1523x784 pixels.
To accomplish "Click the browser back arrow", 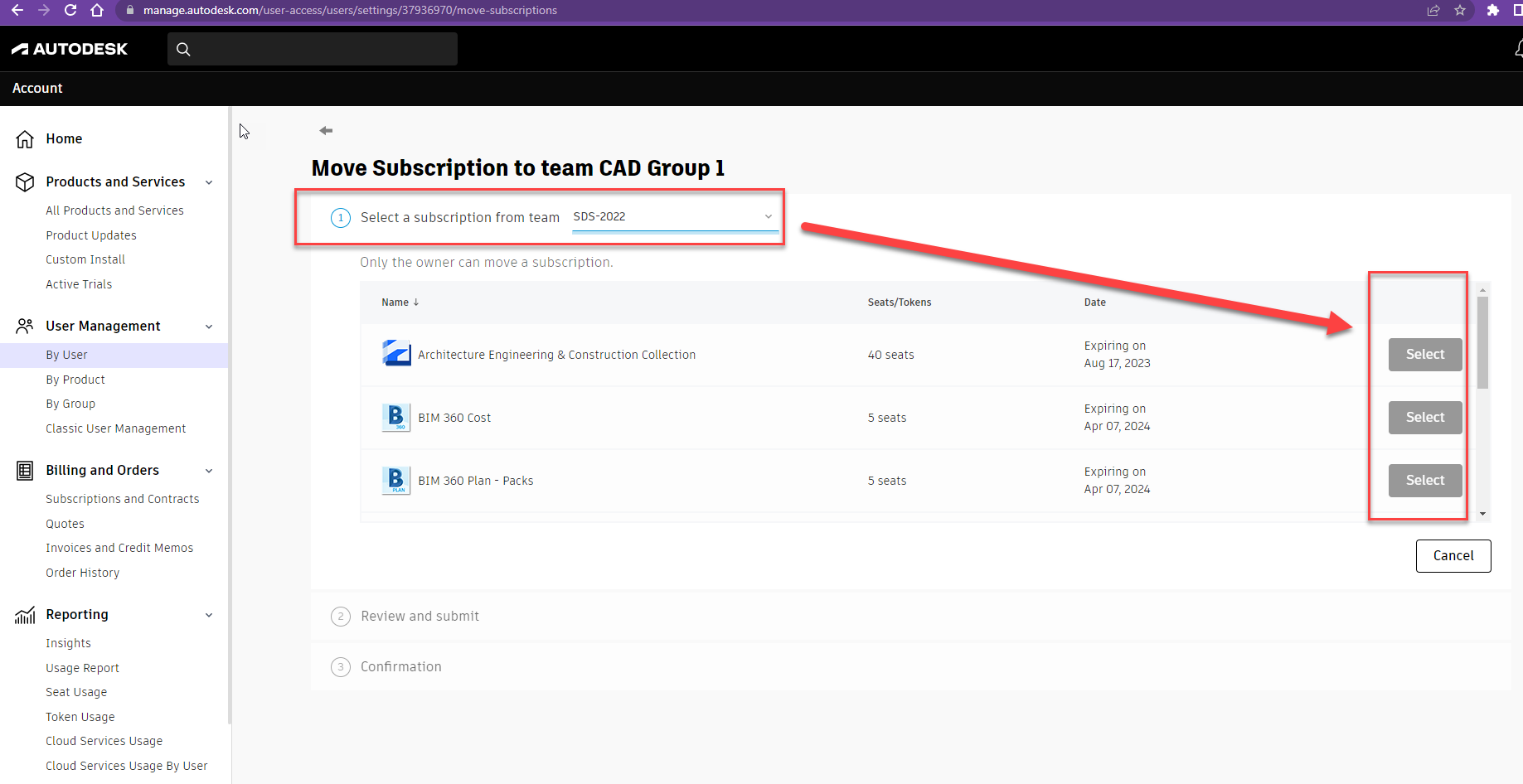I will 17,10.
